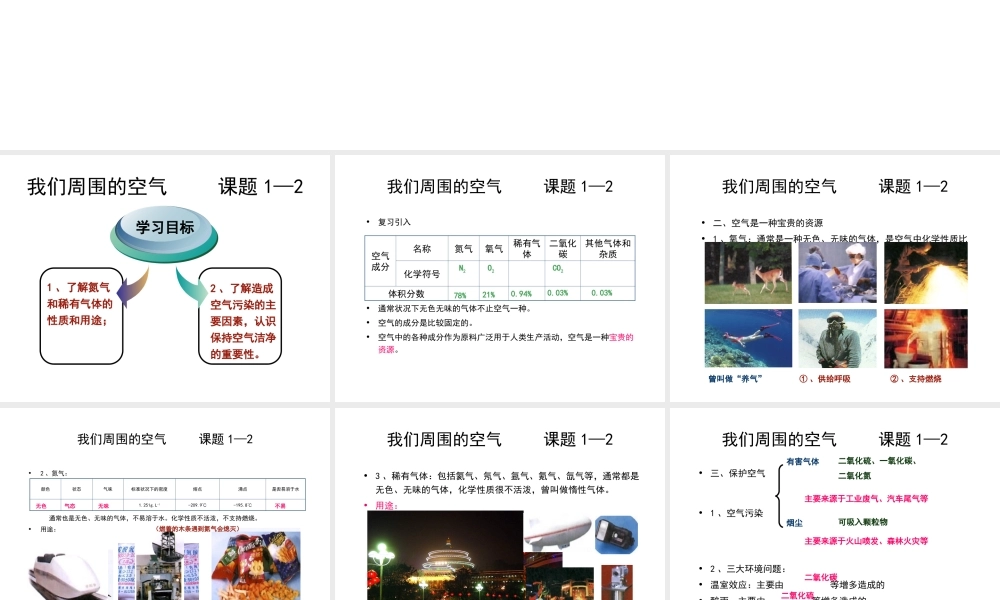Select the bullet 空气的成分是比较固定的
This screenshot has height=600, width=1000.
pos(425,323)
